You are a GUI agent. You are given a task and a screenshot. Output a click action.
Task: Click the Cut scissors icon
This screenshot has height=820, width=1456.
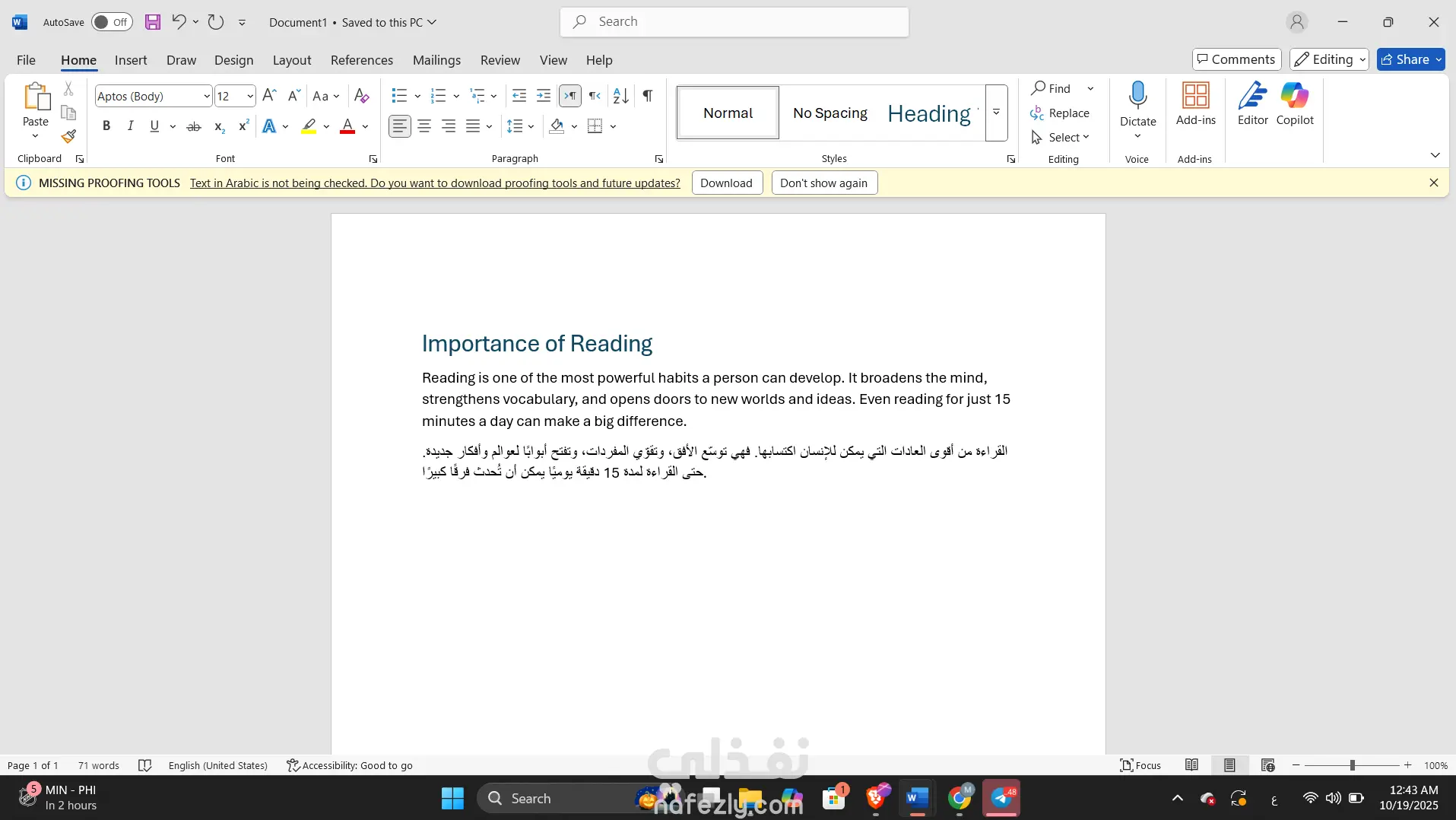coord(68,89)
